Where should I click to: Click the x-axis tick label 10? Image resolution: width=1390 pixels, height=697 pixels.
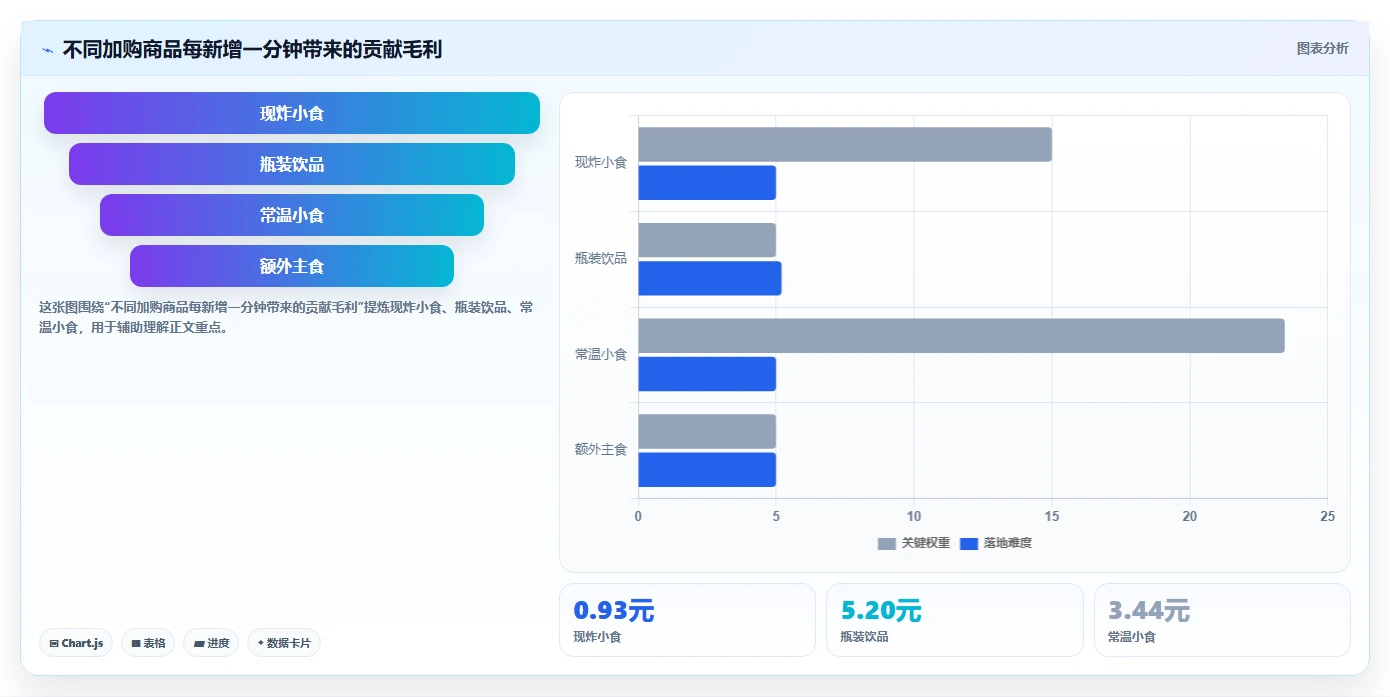pyautogui.click(x=914, y=516)
